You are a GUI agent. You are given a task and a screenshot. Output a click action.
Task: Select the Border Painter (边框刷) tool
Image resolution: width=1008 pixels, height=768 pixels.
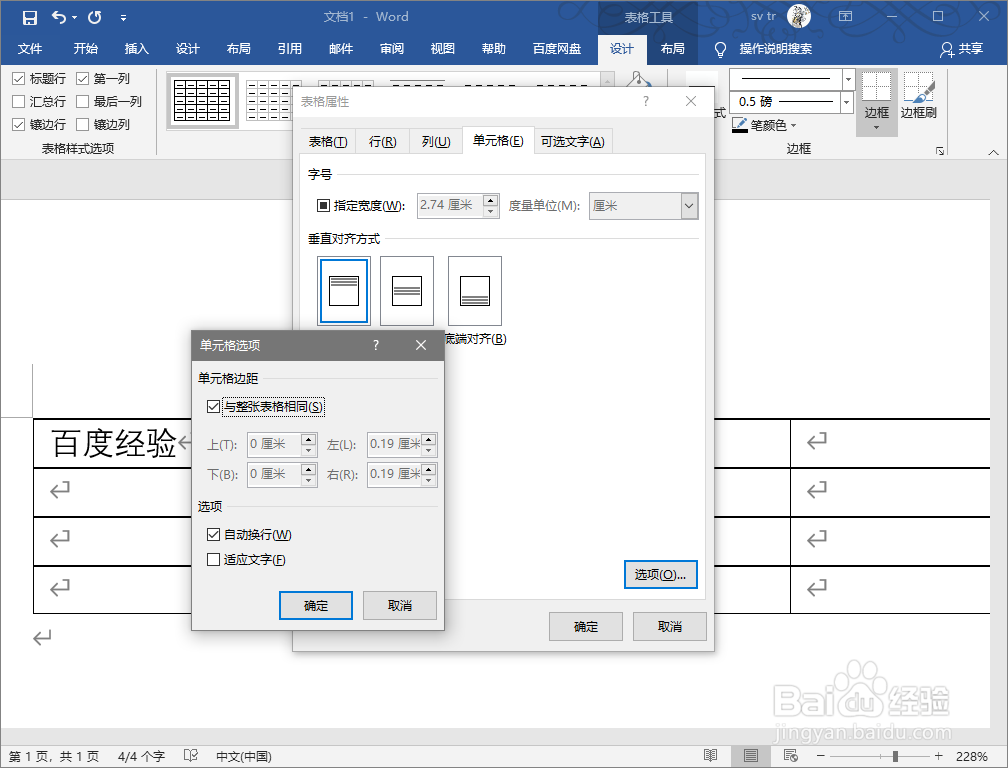point(918,104)
